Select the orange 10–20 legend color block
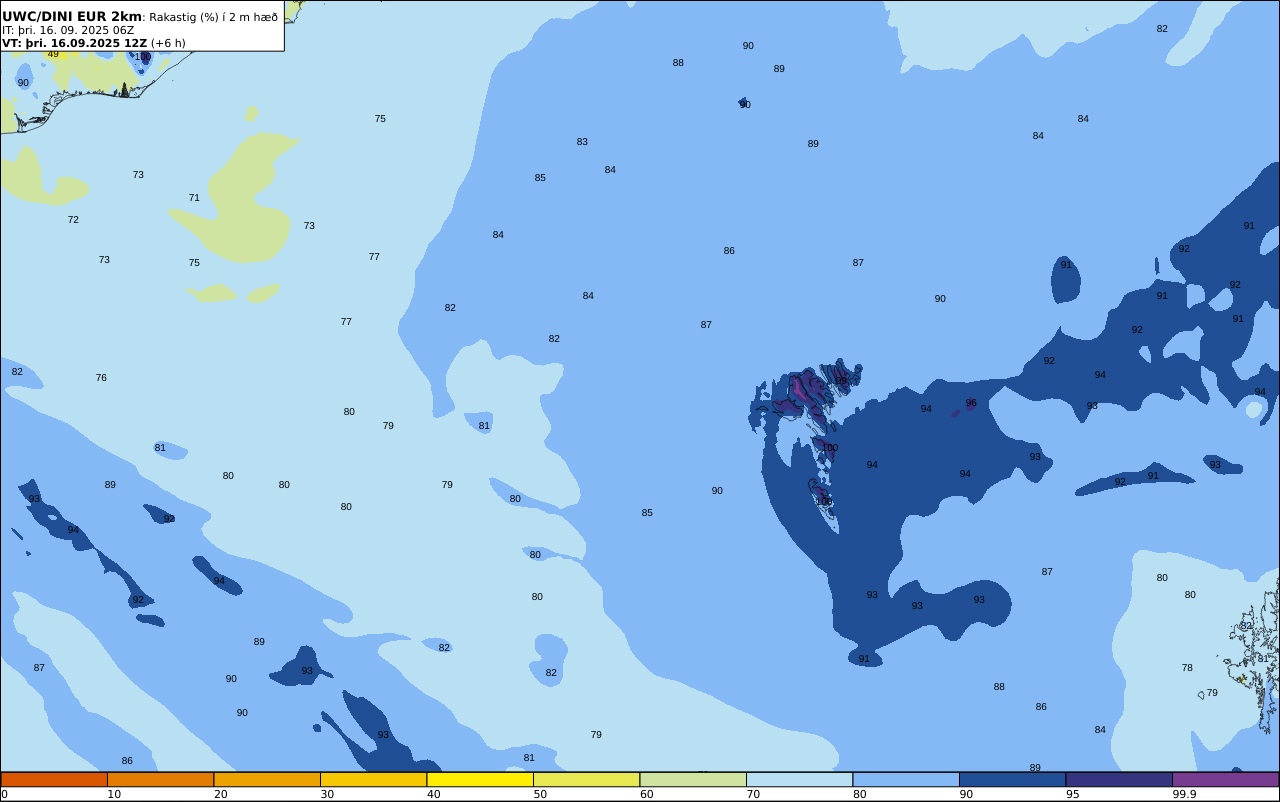Screen dimensions: 1280x802 click(x=160, y=779)
